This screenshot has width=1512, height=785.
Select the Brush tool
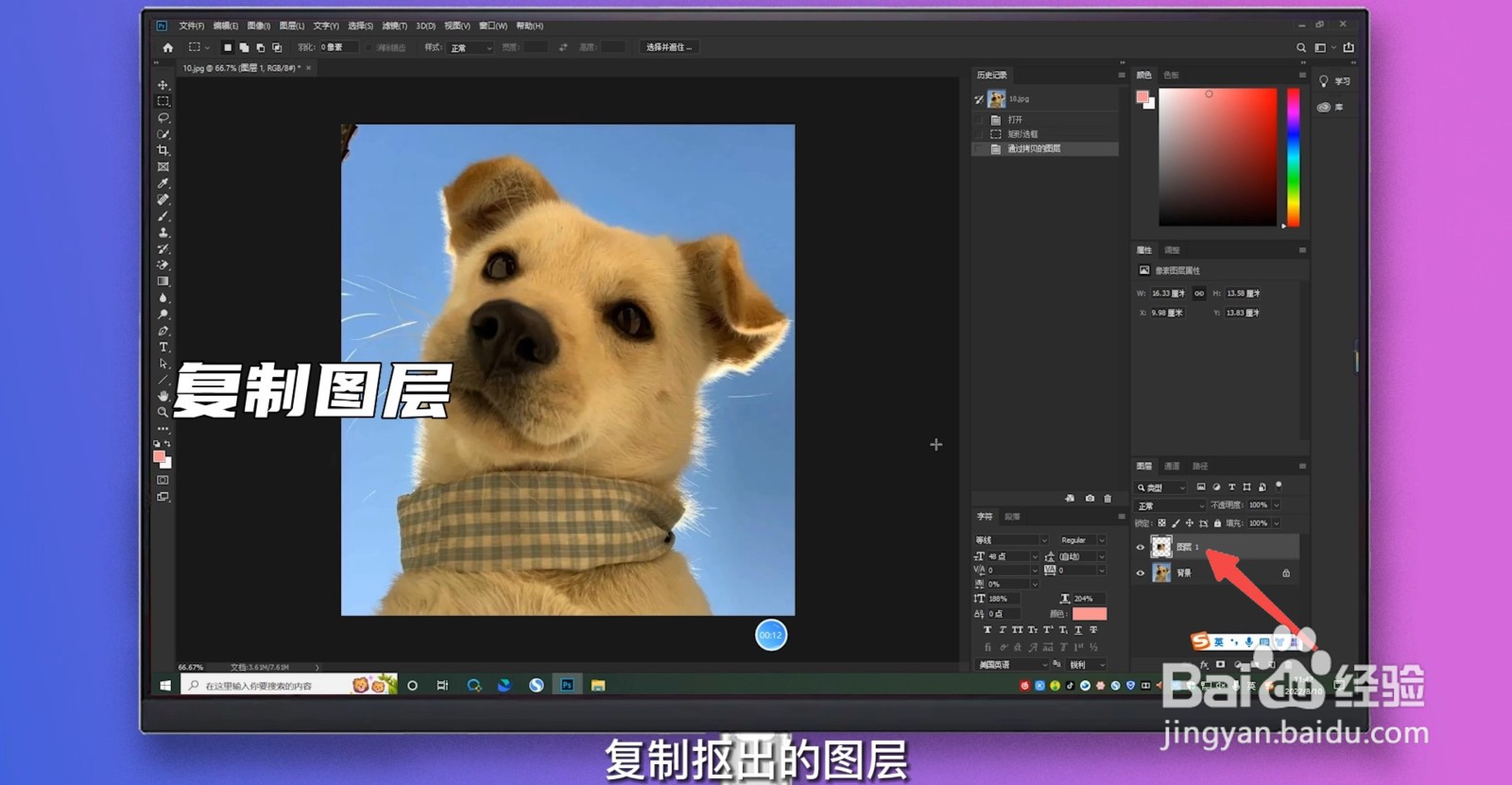point(163,216)
